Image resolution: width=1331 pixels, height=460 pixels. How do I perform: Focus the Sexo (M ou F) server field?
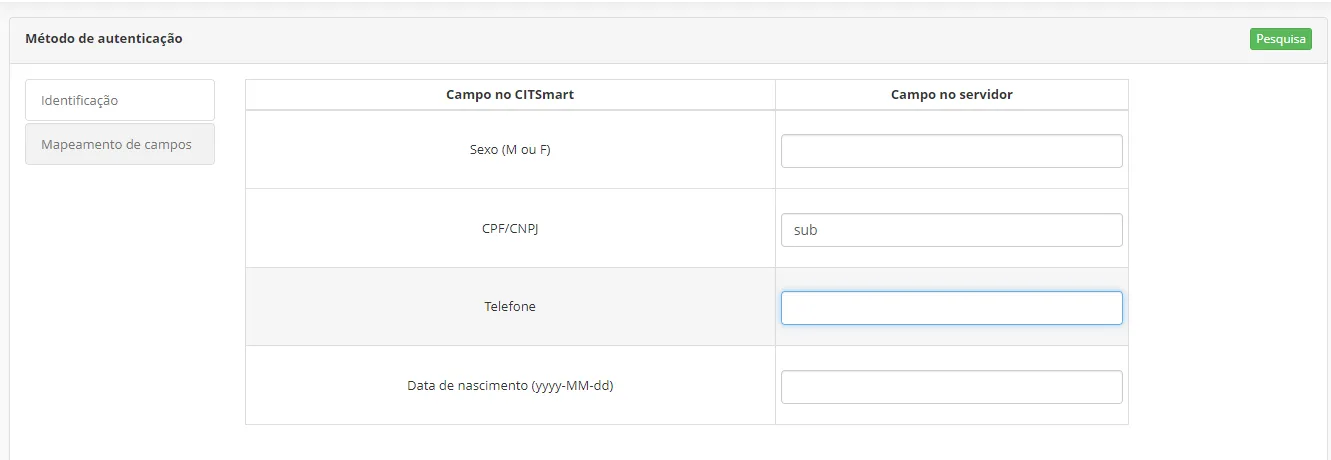951,151
